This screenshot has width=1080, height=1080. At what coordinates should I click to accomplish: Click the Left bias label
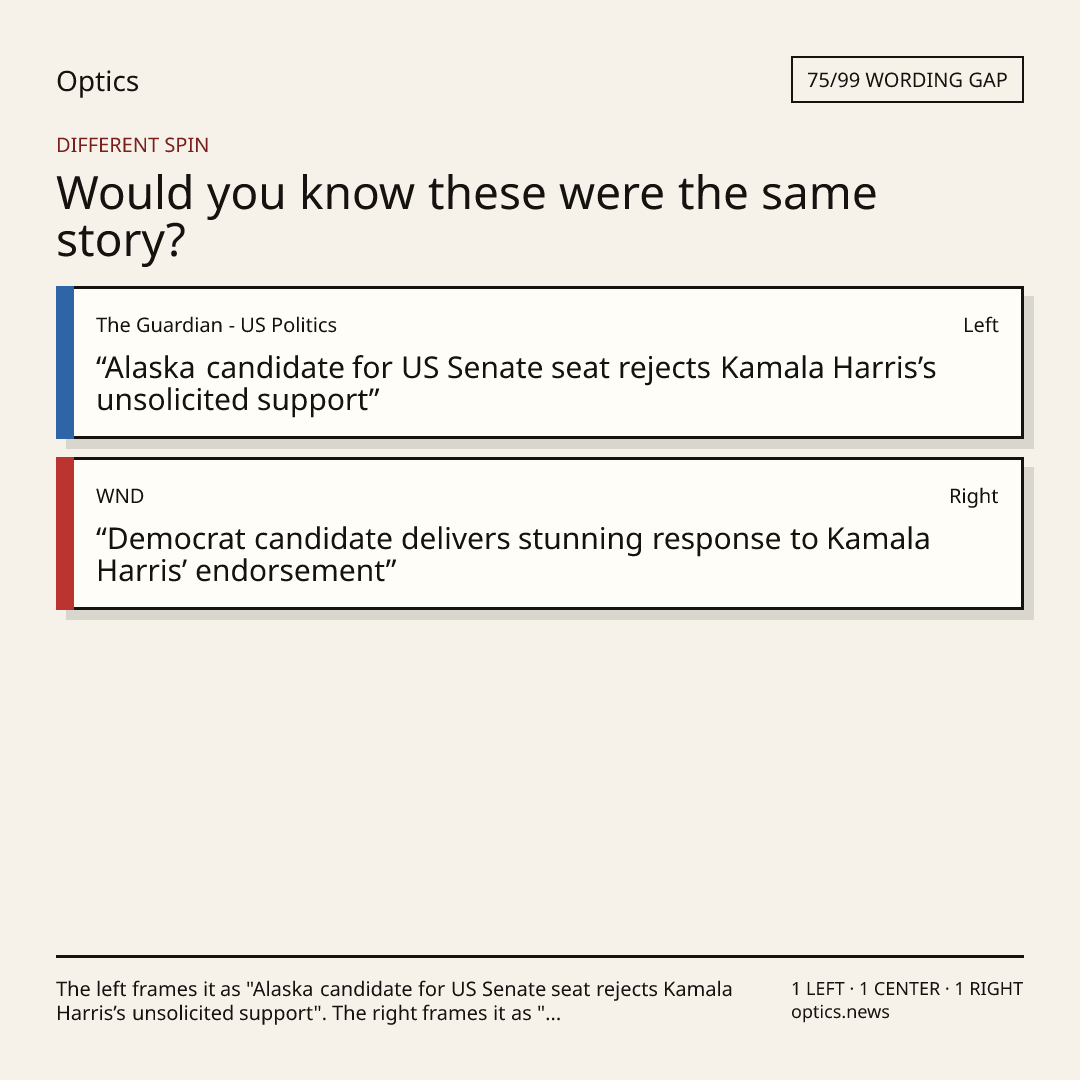[x=980, y=325]
